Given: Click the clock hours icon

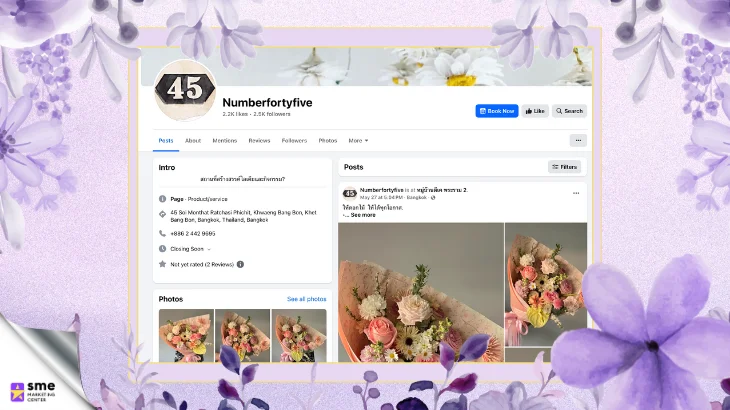Looking at the screenshot, I should 162,249.
